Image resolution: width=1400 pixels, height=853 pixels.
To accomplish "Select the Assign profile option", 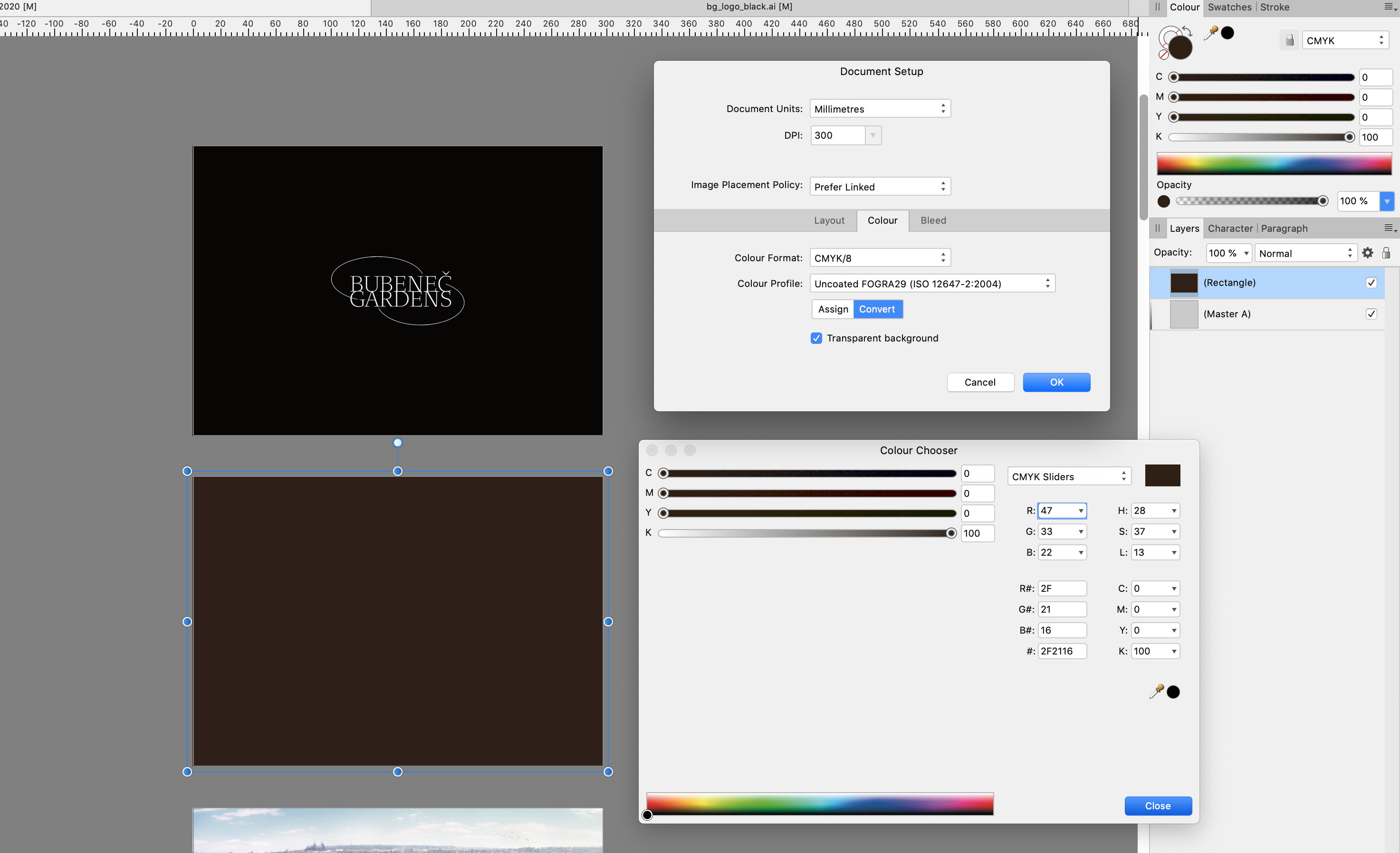I will pos(833,309).
